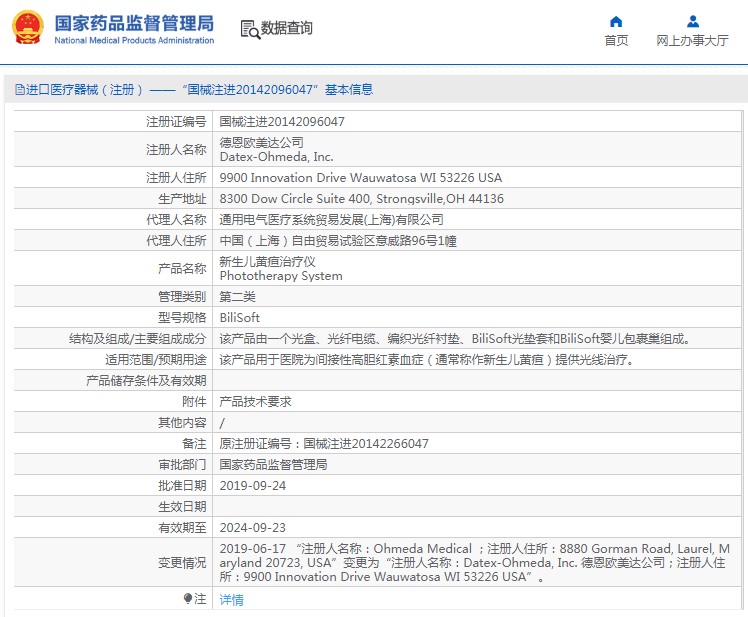Image resolution: width=748 pixels, height=617 pixels.
Task: Click the 有效期至 label
Action: coord(182,528)
